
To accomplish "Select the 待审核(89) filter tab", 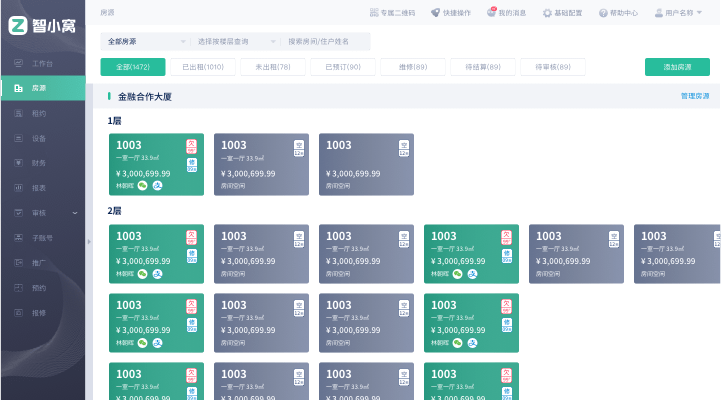I will pyautogui.click(x=553, y=67).
